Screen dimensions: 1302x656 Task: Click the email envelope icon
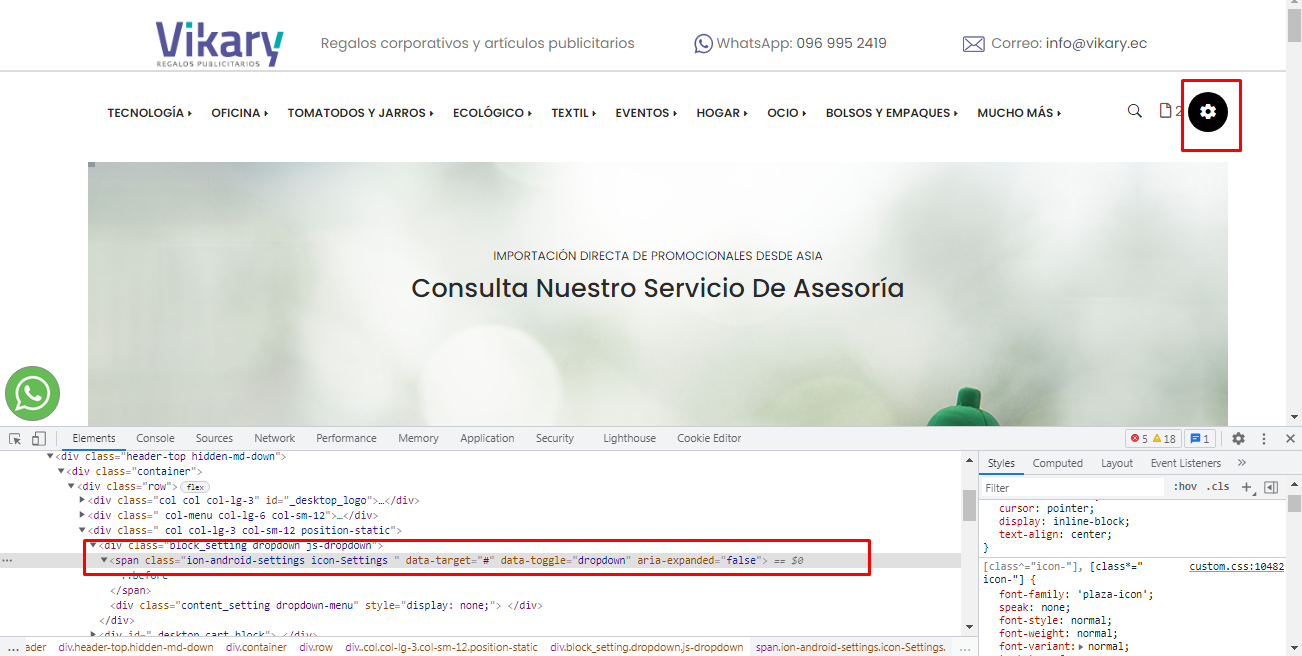coord(973,44)
